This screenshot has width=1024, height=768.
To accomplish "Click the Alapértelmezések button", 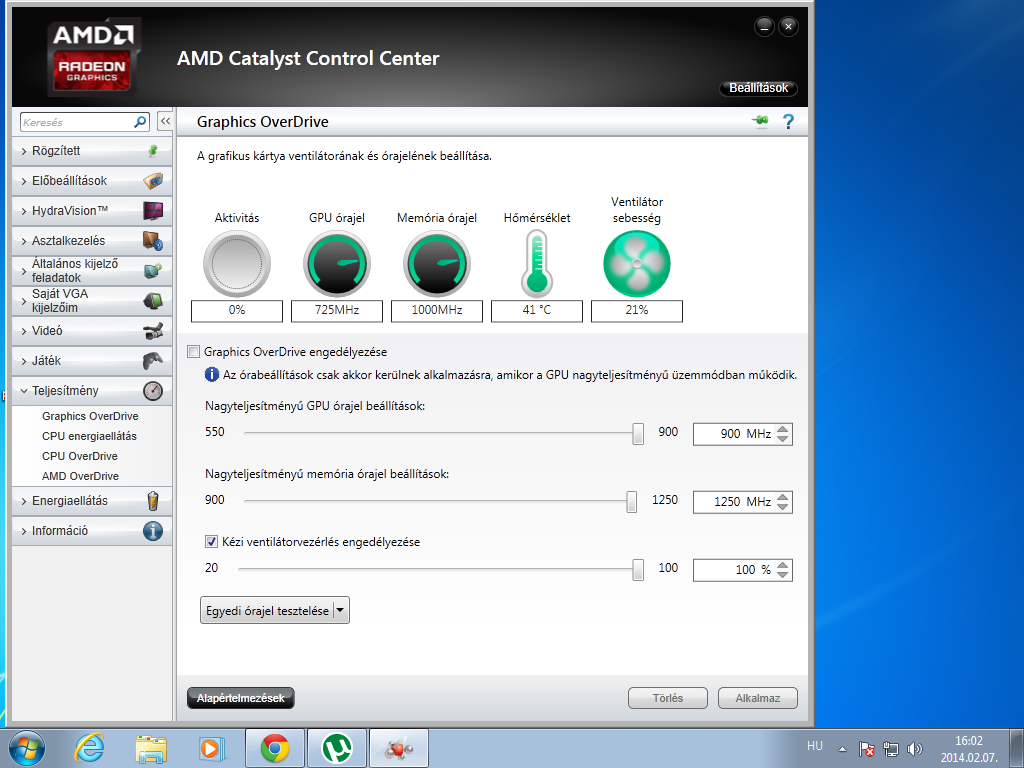I will click(x=240, y=698).
